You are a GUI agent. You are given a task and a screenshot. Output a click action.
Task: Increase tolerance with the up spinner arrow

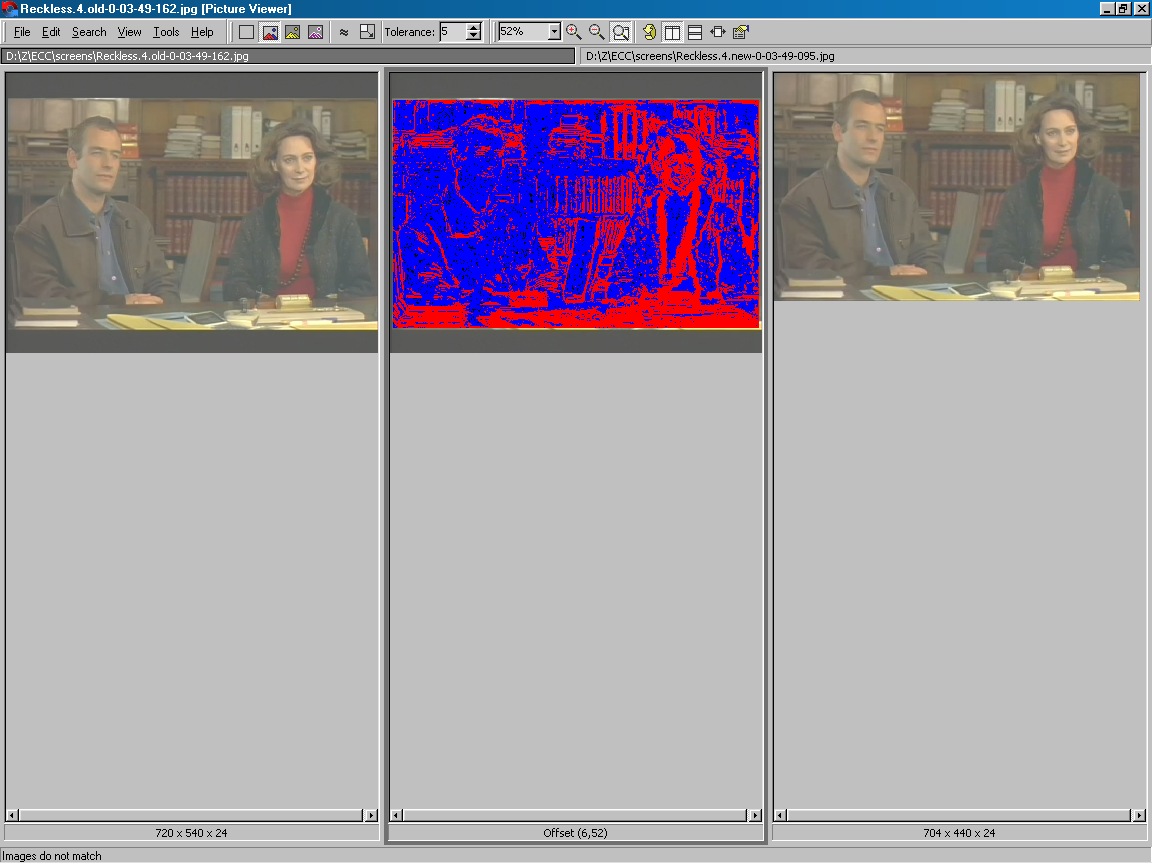[474, 27]
